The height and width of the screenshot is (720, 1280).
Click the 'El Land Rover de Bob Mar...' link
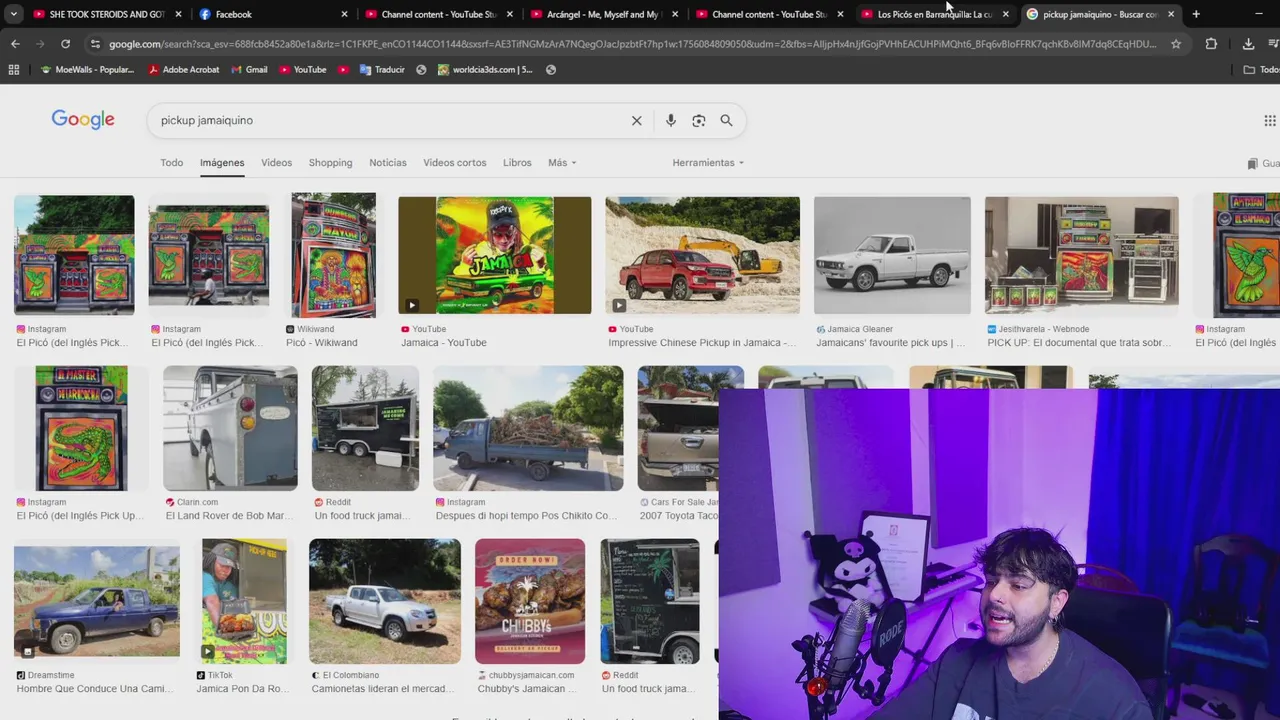coord(229,516)
